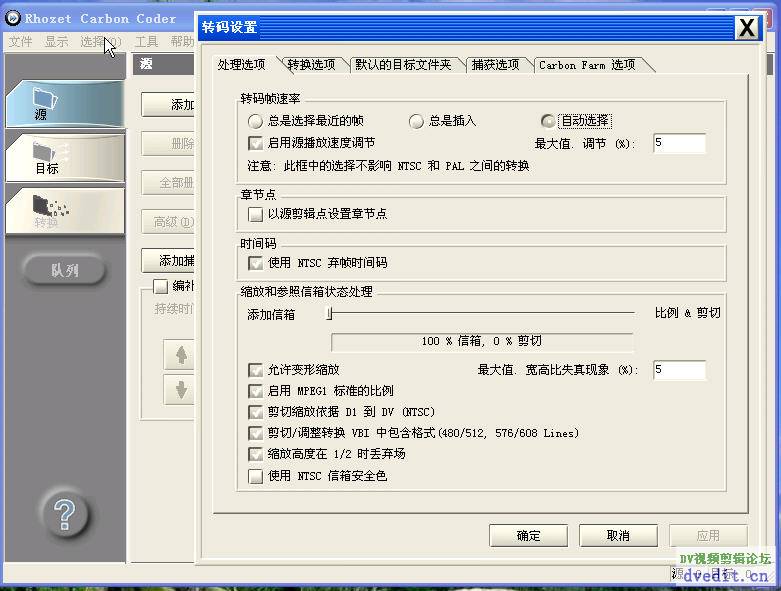Close the 转码设置 dialog
This screenshot has width=781, height=591.
[747, 28]
